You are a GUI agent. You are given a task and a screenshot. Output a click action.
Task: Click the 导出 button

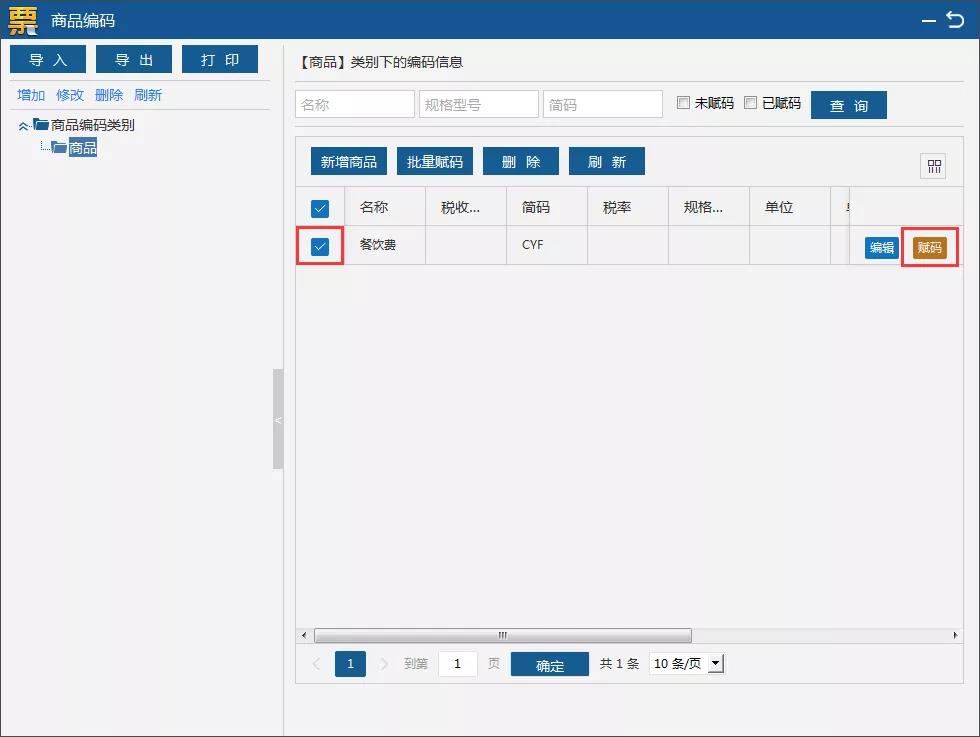(x=134, y=59)
